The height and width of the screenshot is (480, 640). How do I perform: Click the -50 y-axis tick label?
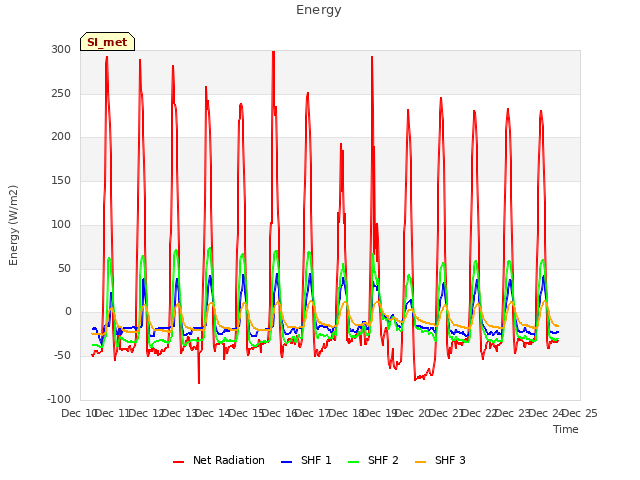click(62, 356)
